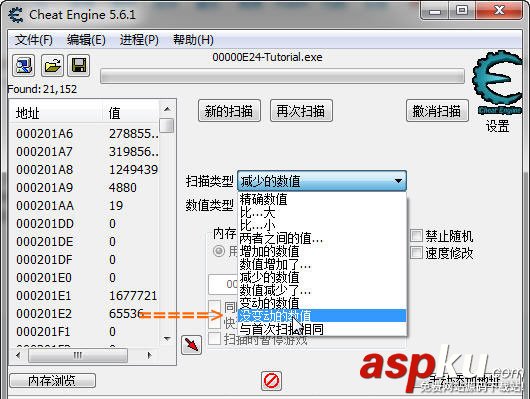Click address list vertical scrollbar thumb

click(x=167, y=125)
